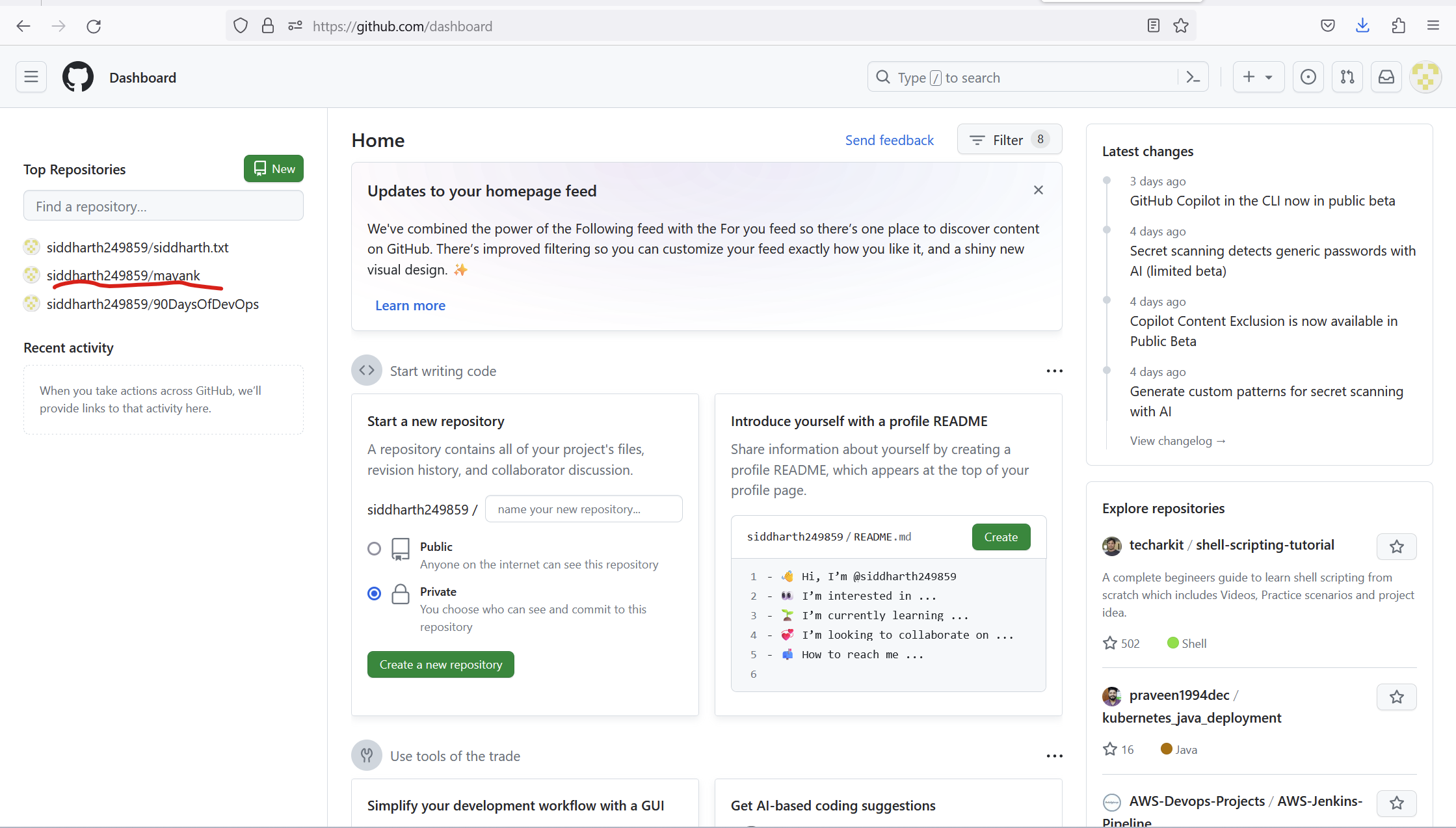
Task: Expand the create new plus dropdown
Action: point(1258,77)
